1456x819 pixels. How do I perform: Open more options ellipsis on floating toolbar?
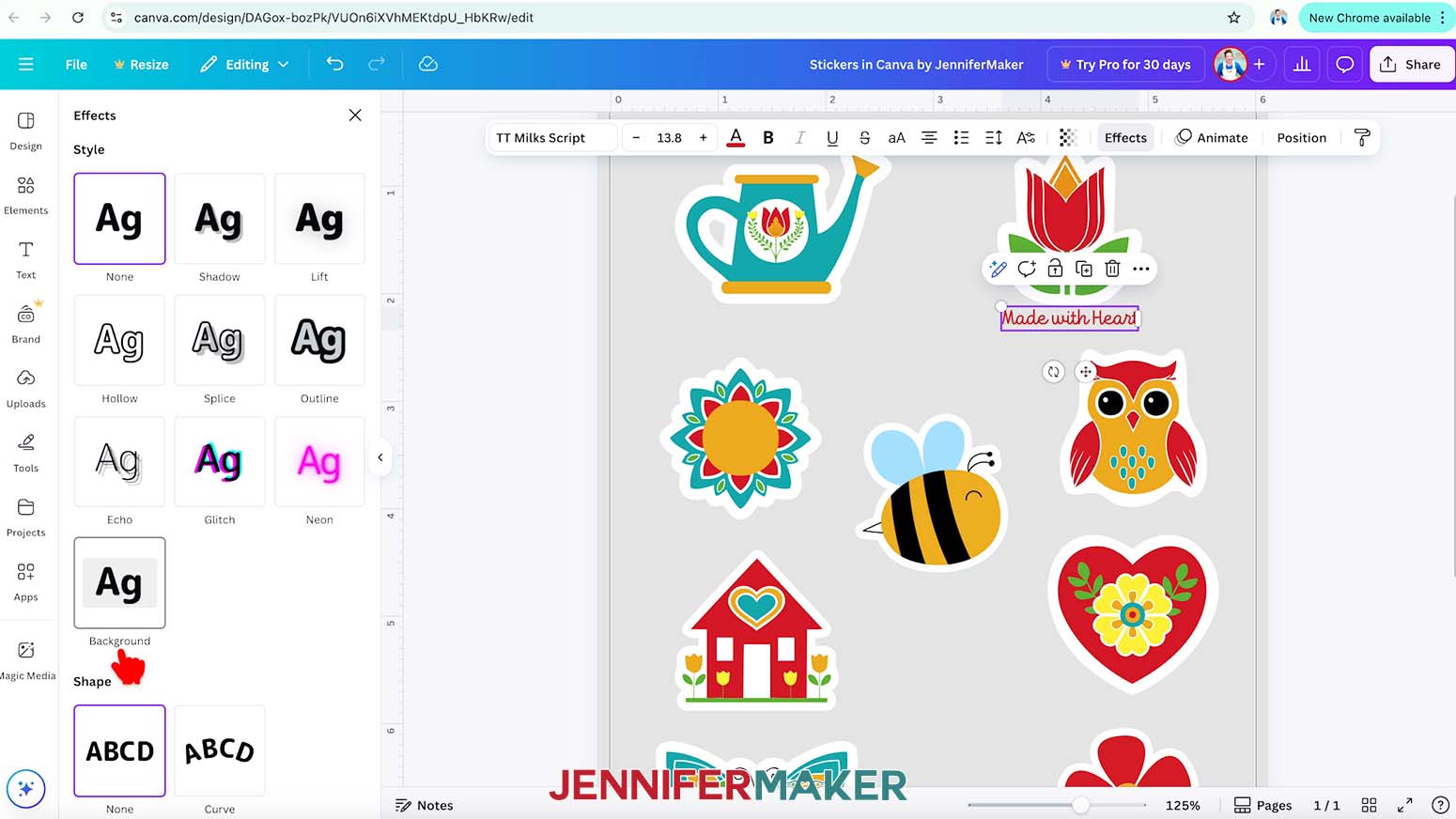click(x=1141, y=269)
